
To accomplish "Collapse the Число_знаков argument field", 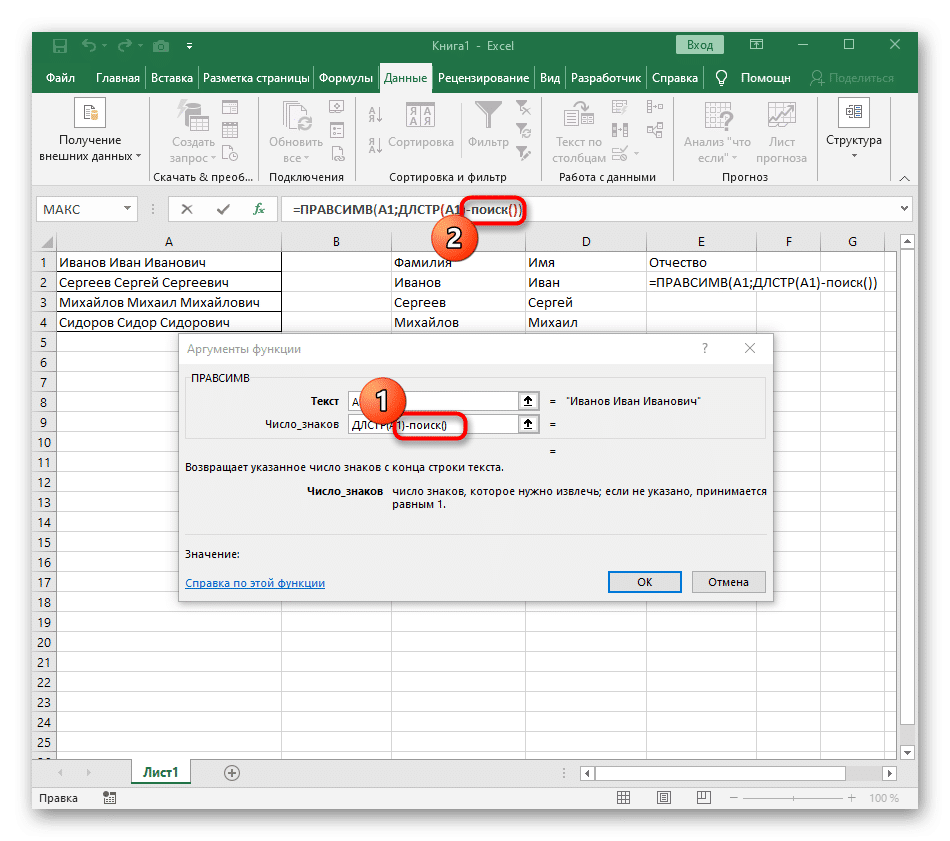I will coord(528,423).
